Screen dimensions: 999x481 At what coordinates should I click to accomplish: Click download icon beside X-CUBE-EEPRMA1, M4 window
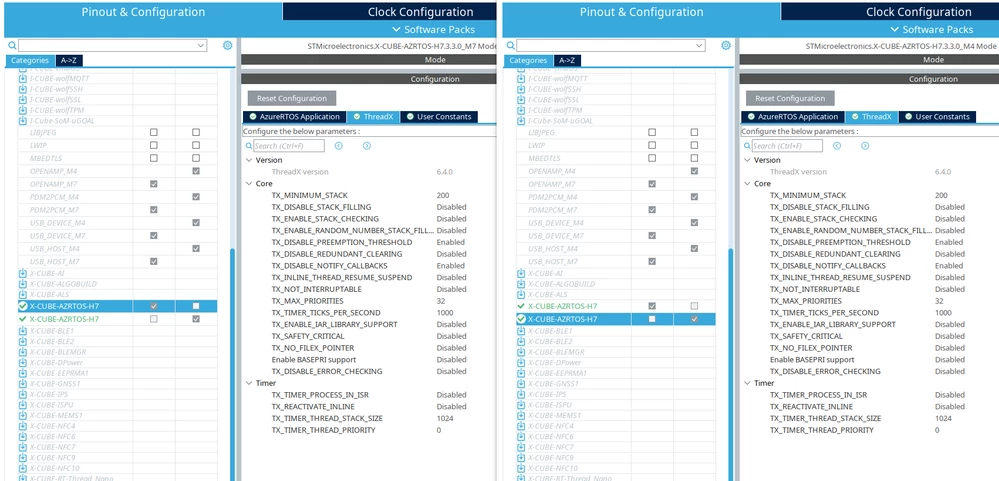coord(521,373)
